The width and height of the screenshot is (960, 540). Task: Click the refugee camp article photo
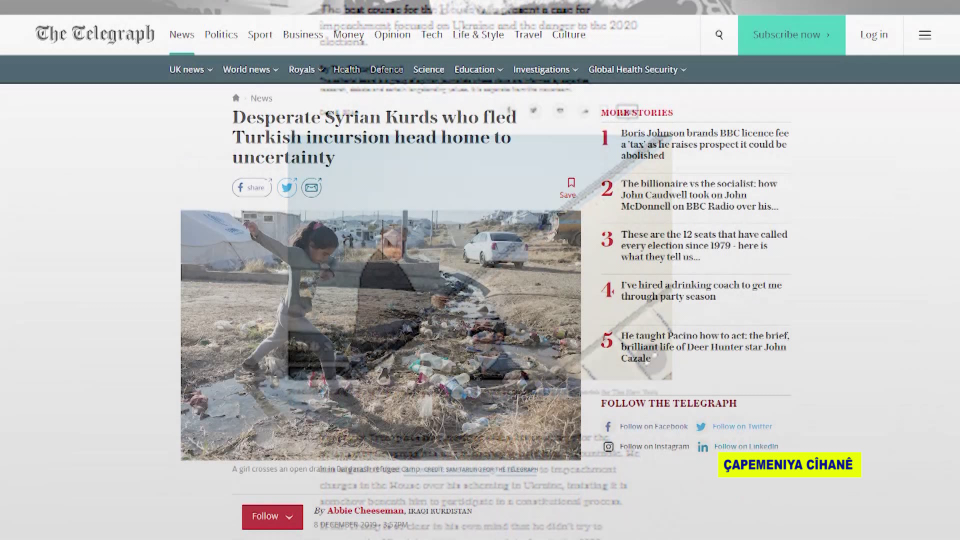point(381,335)
